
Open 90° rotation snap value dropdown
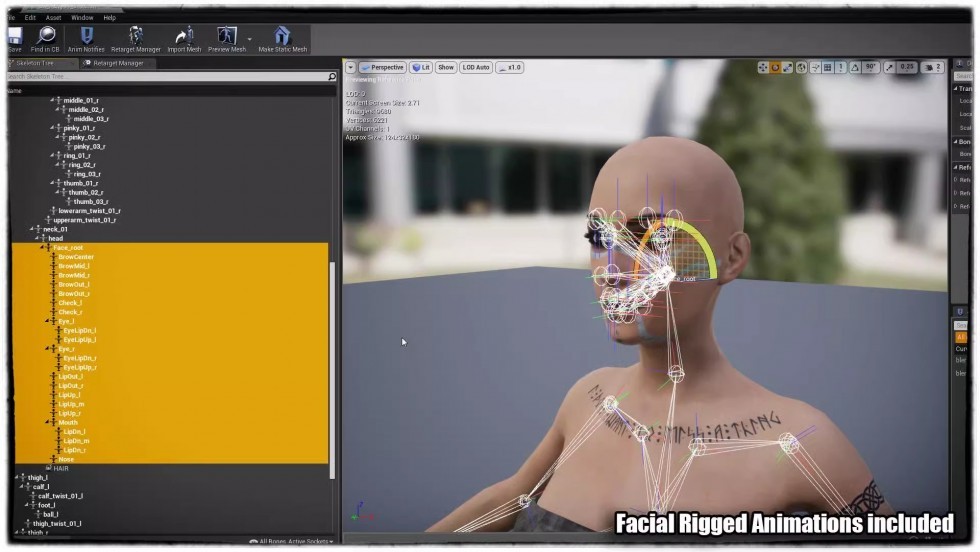(870, 68)
